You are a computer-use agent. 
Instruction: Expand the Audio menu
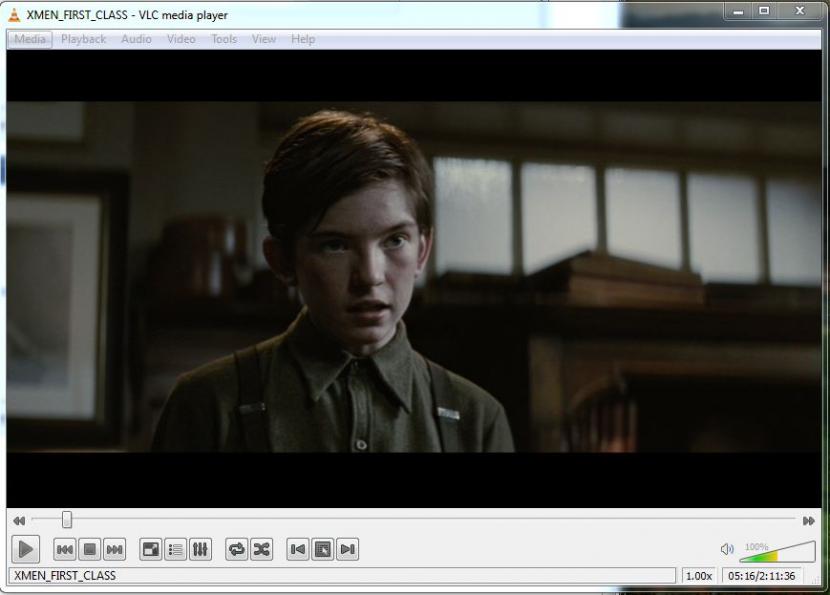[136, 39]
